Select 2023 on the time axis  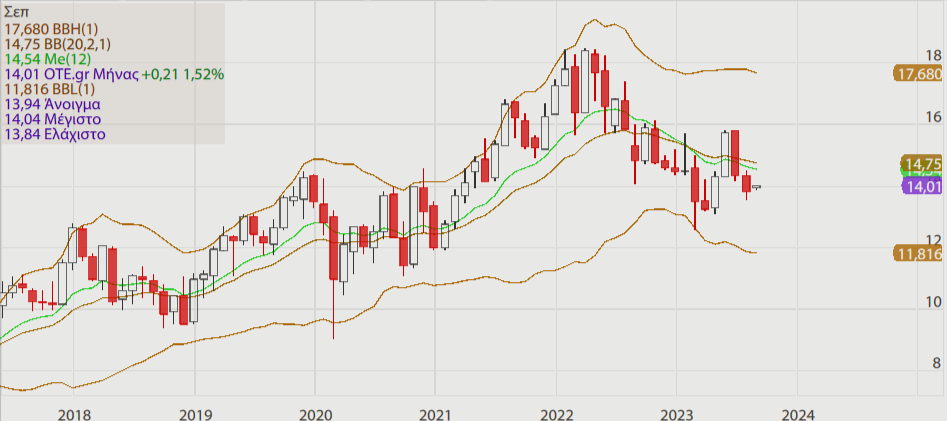[x=677, y=413]
